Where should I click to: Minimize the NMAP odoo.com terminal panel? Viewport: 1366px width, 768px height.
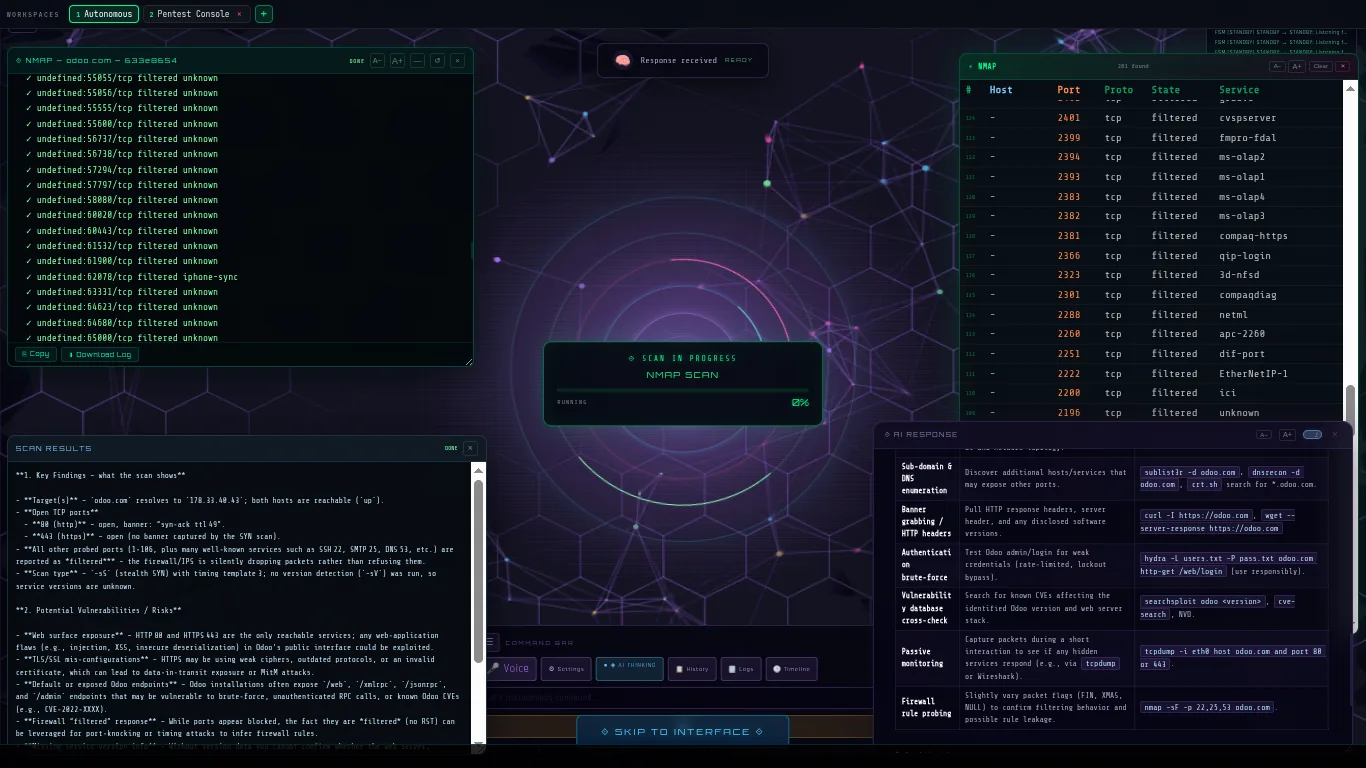(x=417, y=61)
